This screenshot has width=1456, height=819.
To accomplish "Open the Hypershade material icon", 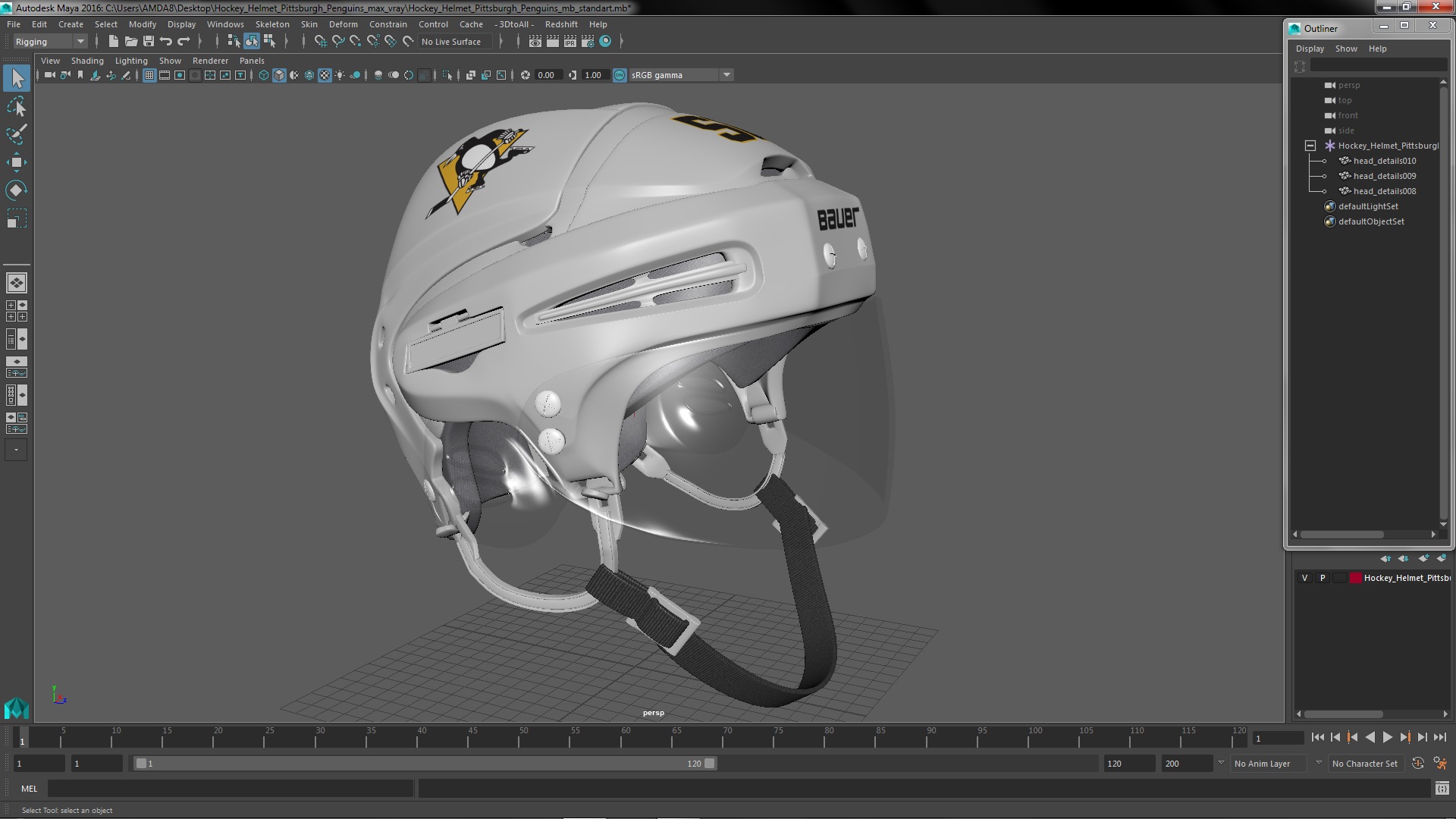I will point(605,41).
